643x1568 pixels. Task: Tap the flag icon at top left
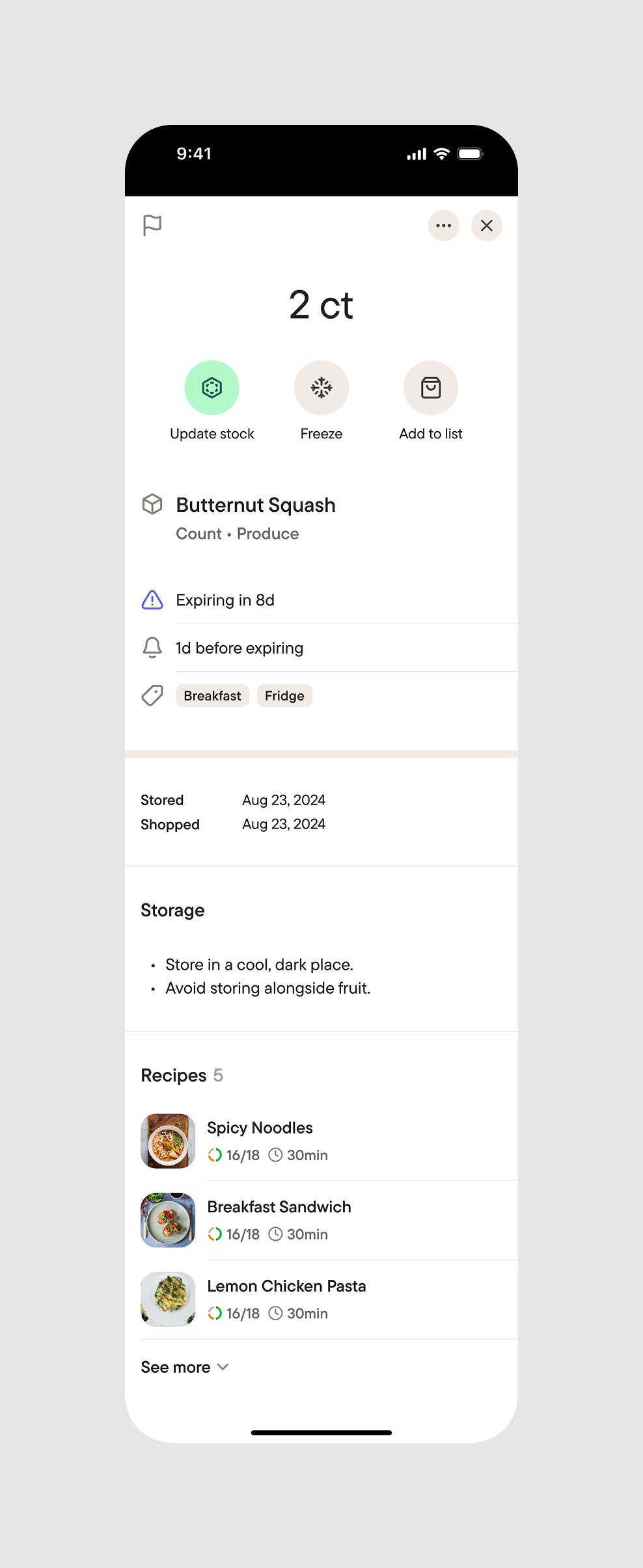(x=152, y=226)
